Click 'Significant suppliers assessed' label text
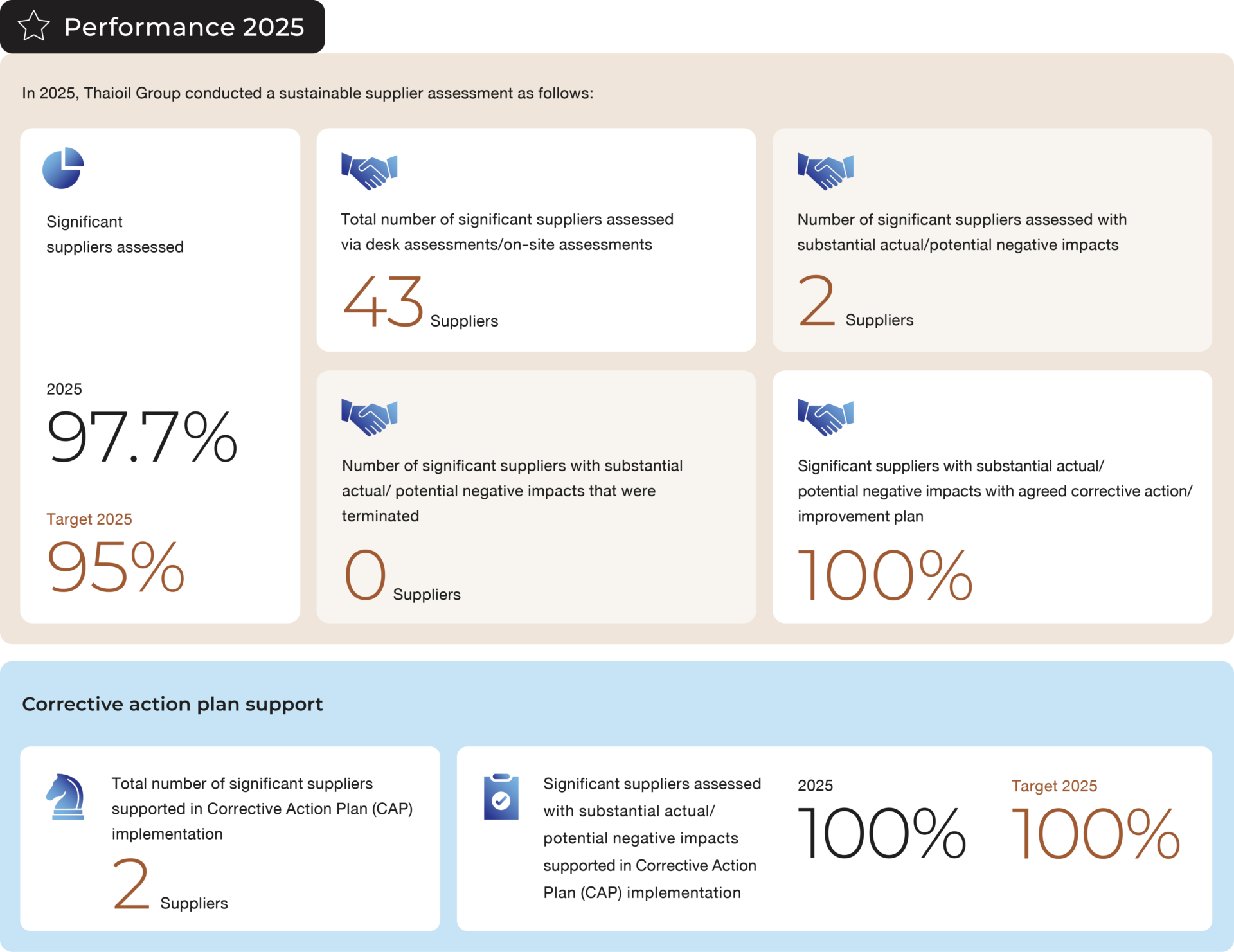Screen dimensions: 1234x952 coord(114,234)
